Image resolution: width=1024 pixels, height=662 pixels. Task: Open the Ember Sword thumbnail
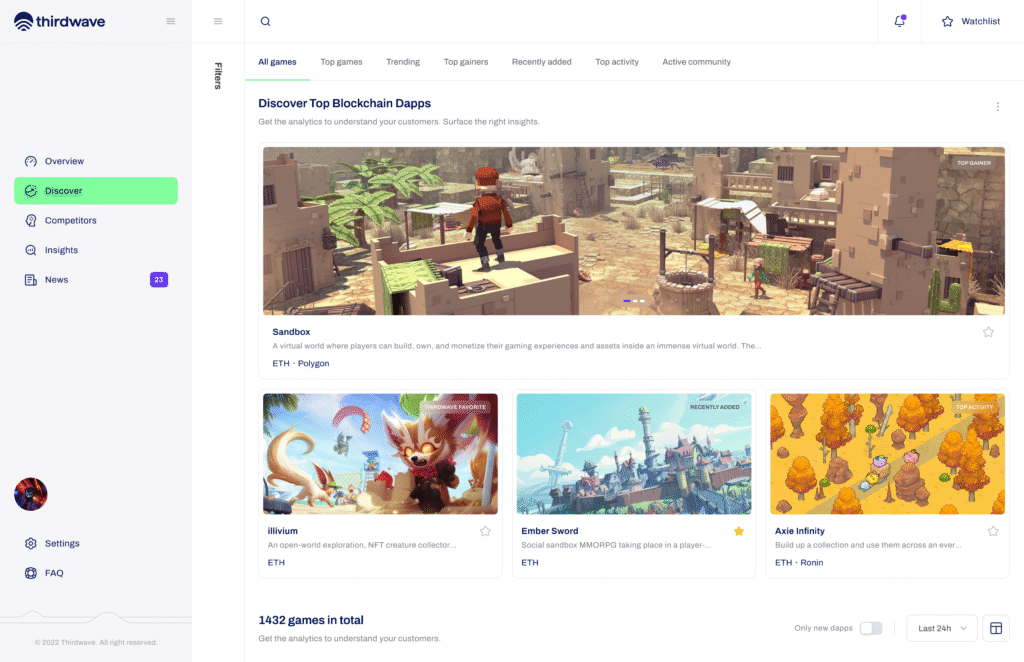pyautogui.click(x=633, y=454)
